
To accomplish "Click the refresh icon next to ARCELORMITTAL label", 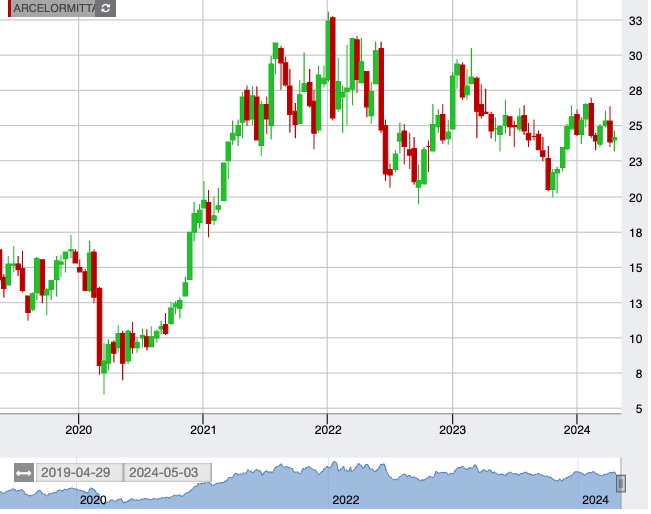I will pos(105,8).
